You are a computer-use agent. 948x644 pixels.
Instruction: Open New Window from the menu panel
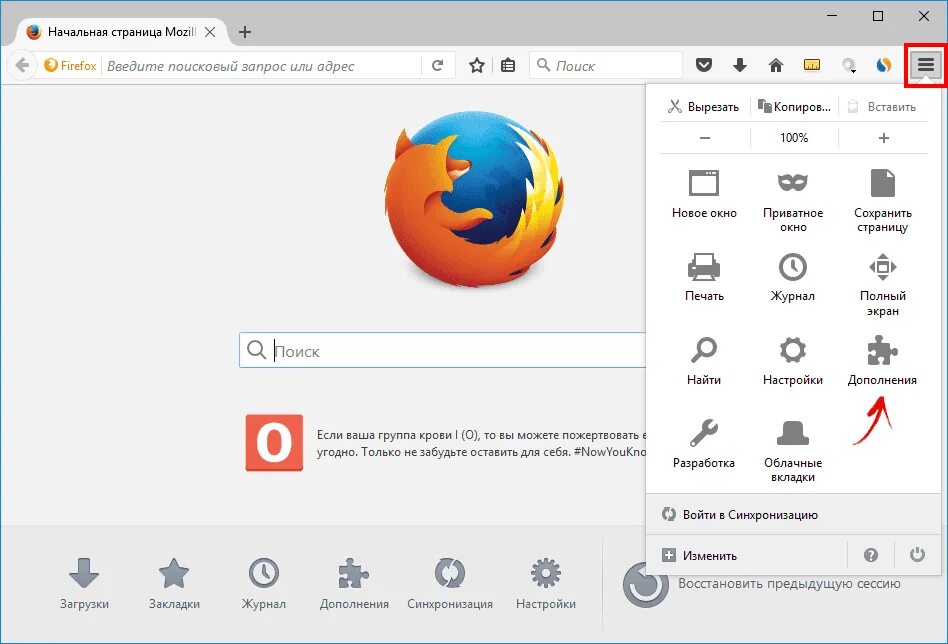(x=704, y=194)
